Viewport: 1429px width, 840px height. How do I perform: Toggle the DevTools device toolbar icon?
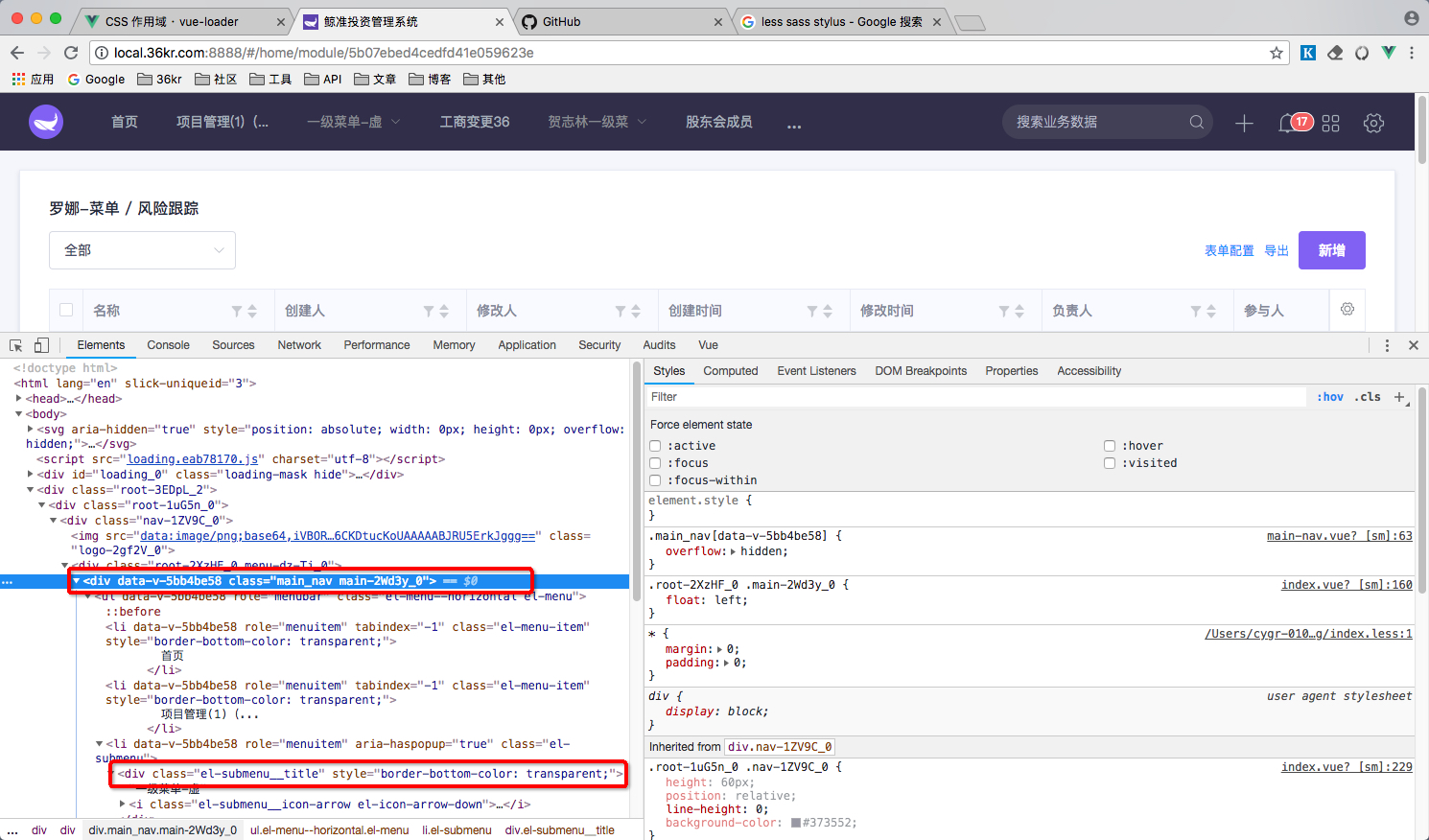pos(41,345)
